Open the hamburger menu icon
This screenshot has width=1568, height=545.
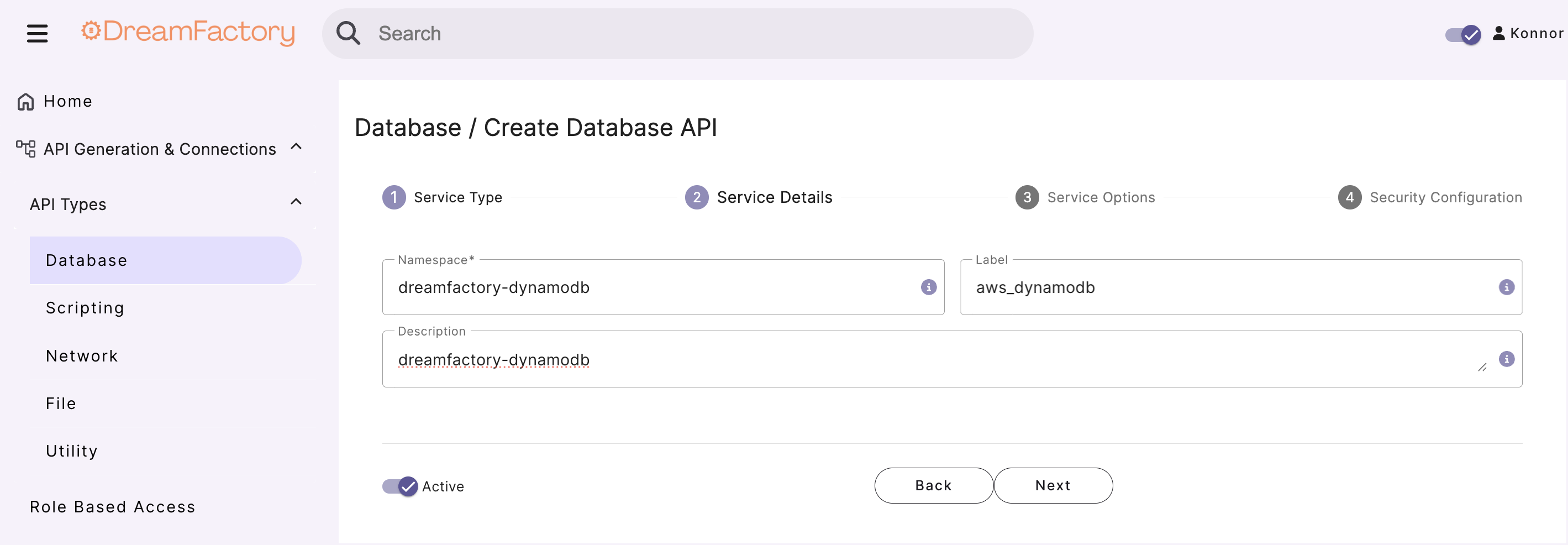pos(37,34)
